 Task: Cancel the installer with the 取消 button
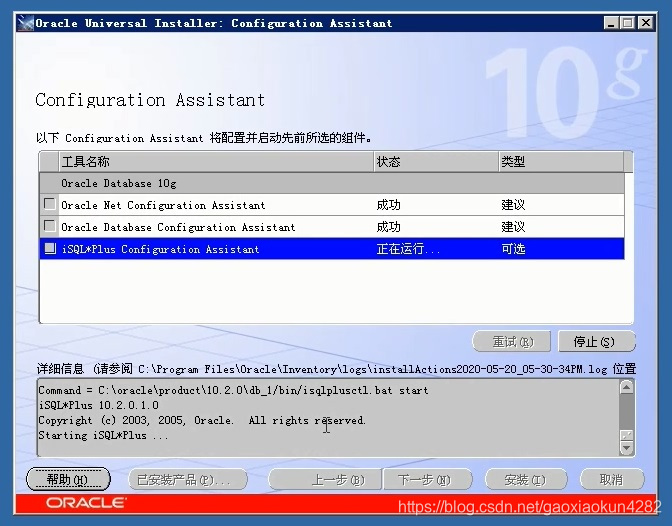click(x=612, y=479)
